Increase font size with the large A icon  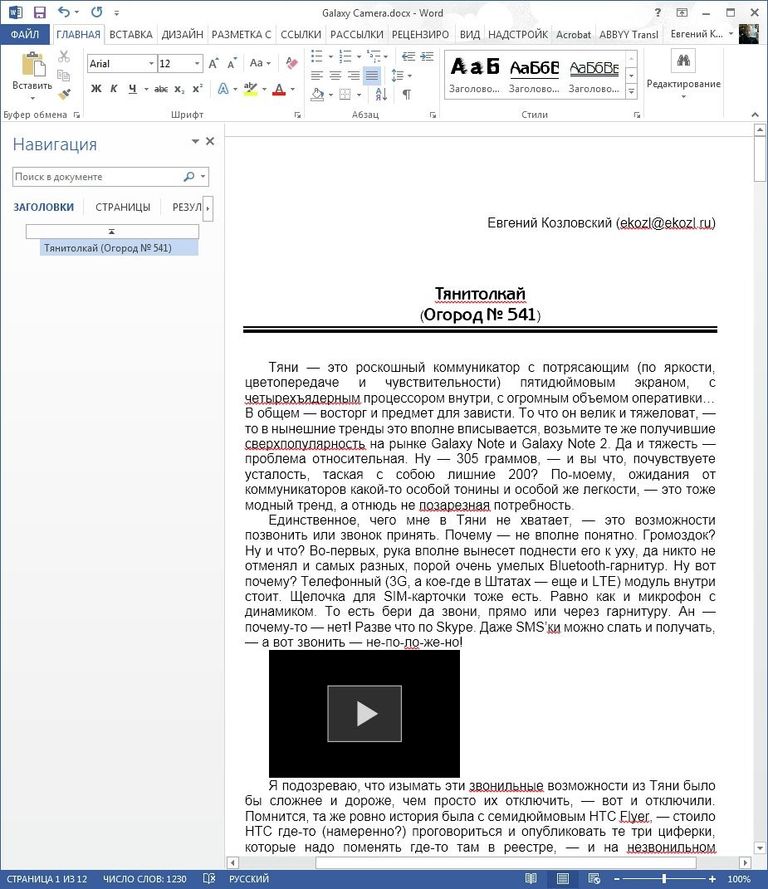point(213,64)
